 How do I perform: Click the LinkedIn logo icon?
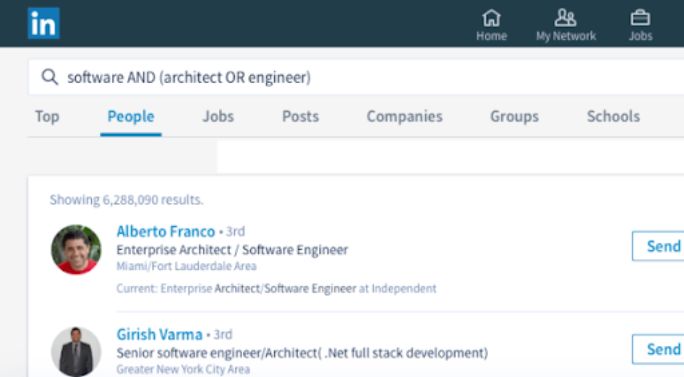(x=44, y=23)
